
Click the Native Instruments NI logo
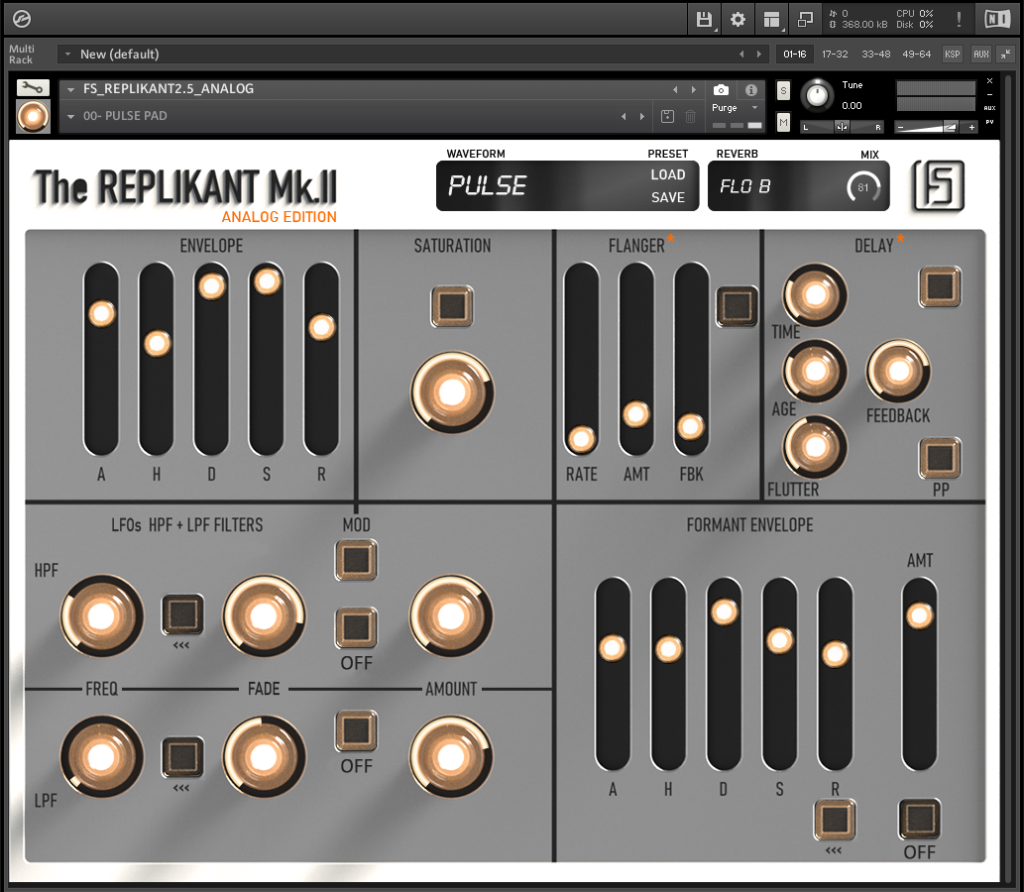click(997, 20)
